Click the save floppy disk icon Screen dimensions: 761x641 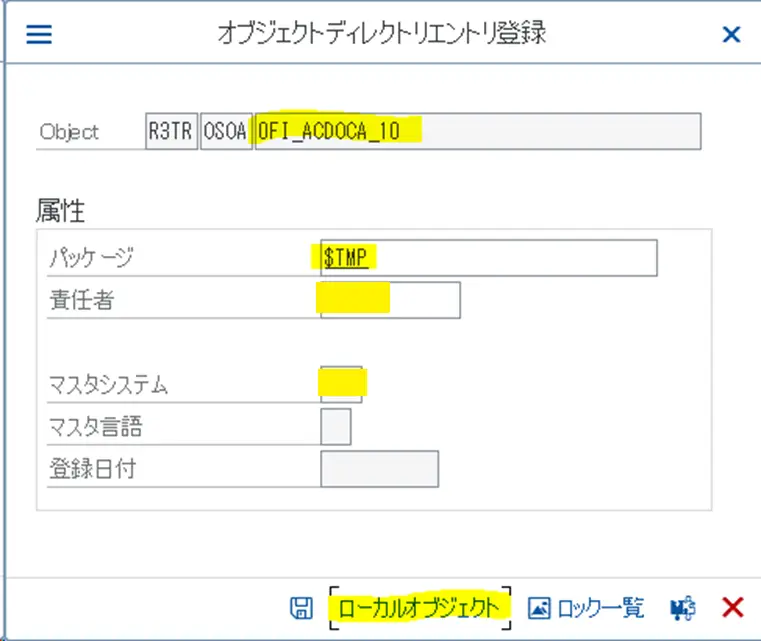[x=301, y=608]
